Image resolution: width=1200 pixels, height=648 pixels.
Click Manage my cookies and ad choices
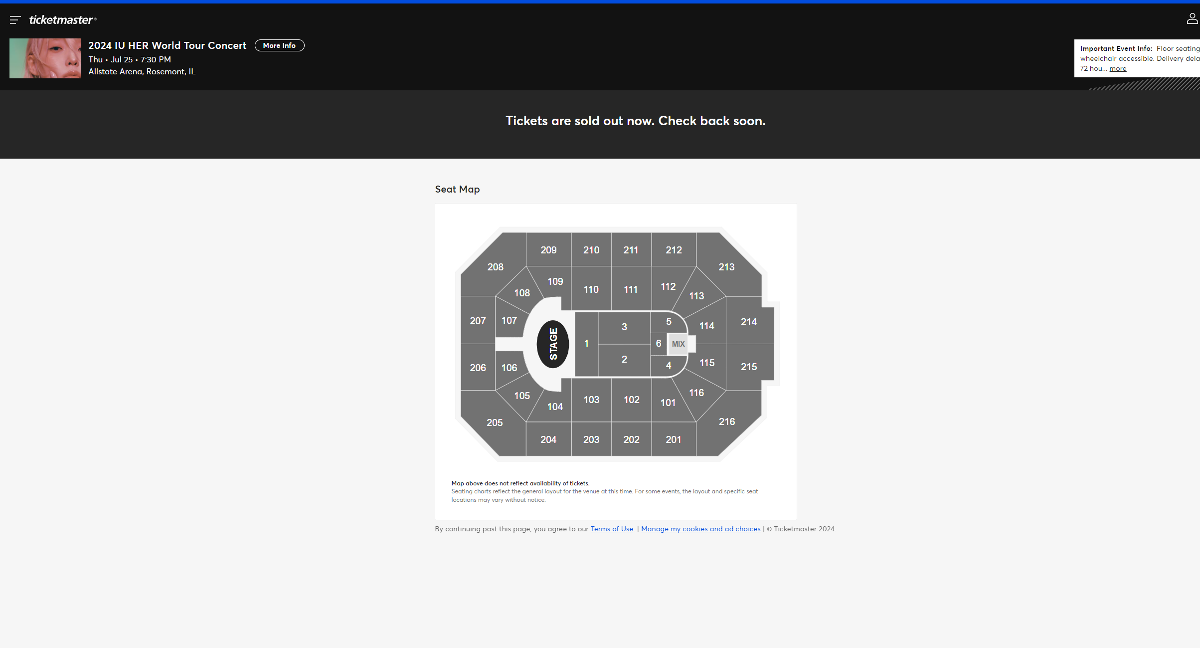(700, 528)
